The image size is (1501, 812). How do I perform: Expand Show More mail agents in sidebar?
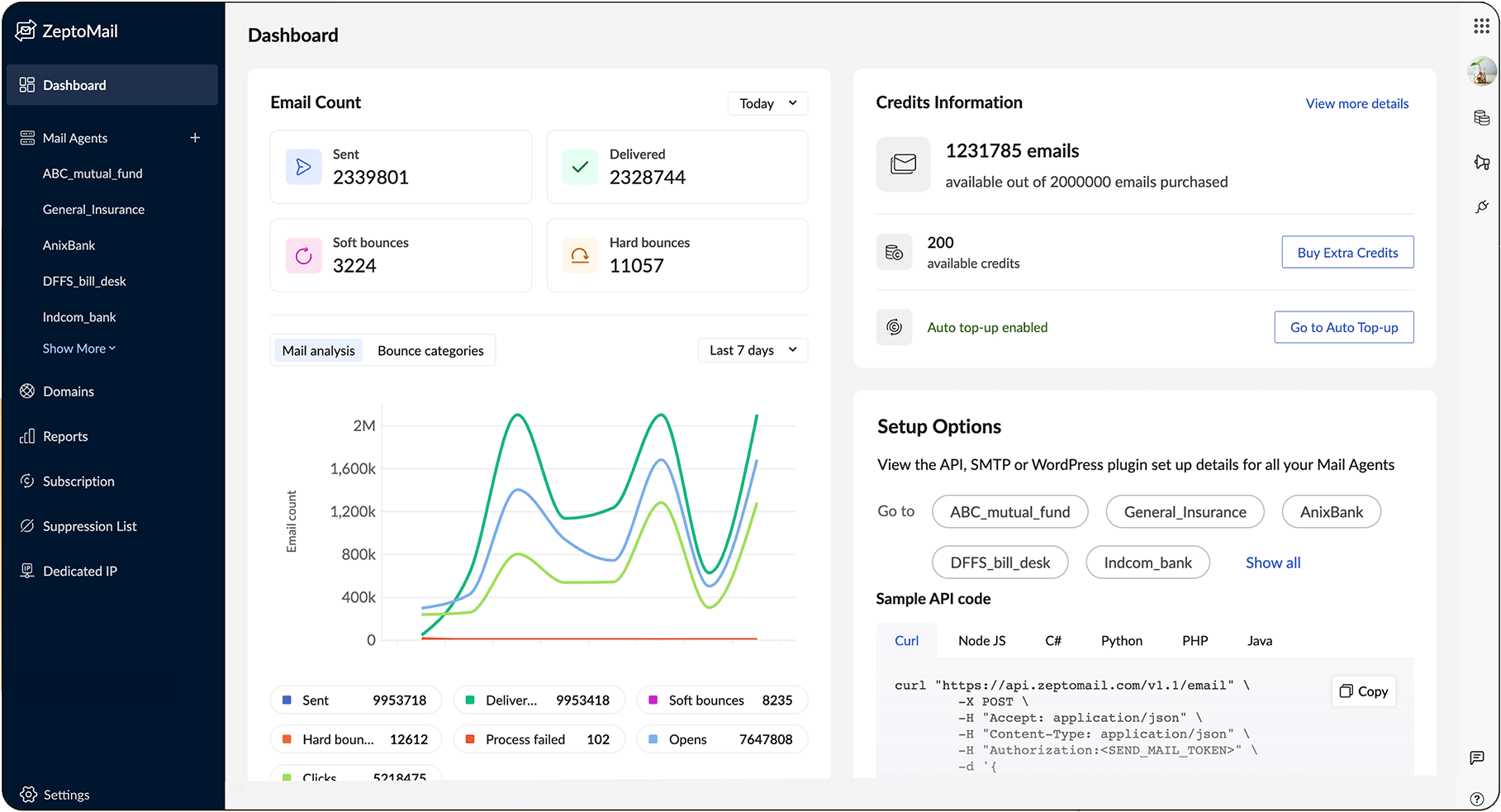[x=79, y=349]
